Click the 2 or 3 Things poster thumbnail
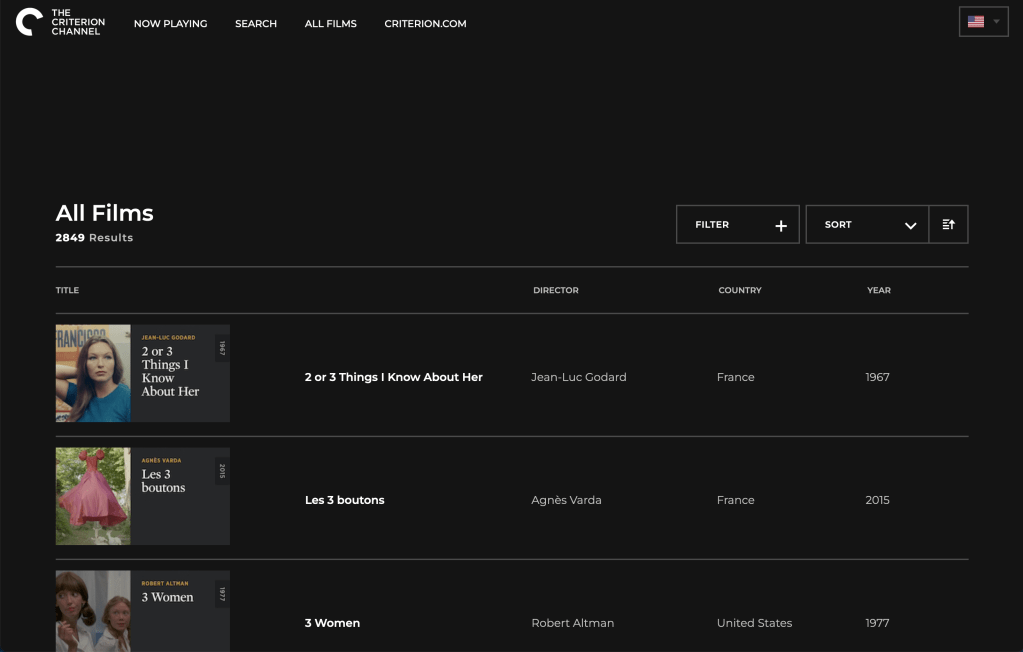Screen dimensions: 1023x652 pyautogui.click(x=142, y=373)
